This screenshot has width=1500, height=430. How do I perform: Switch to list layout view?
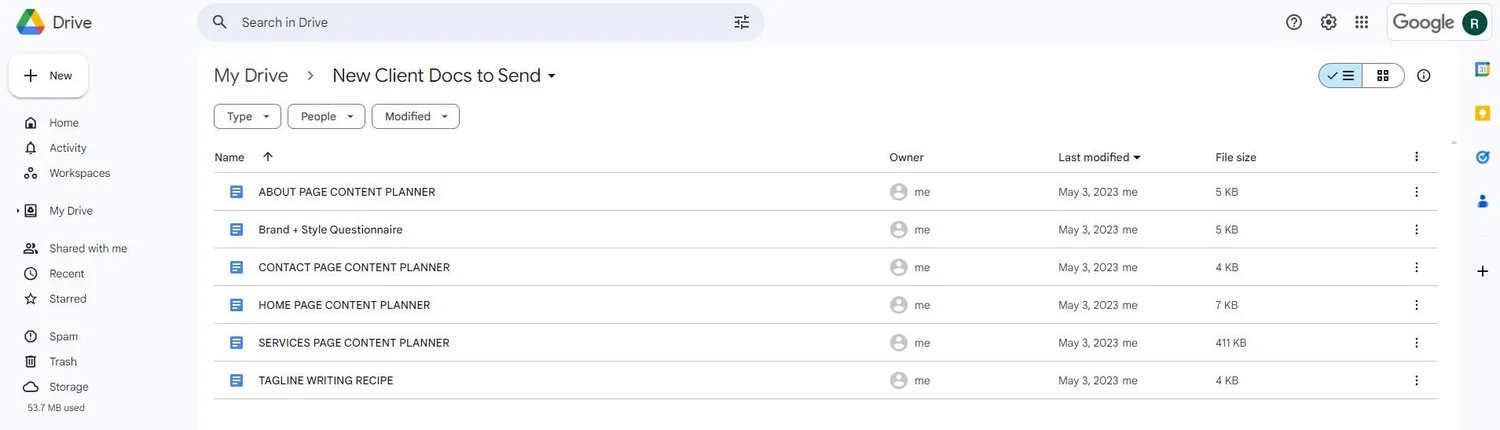(1340, 76)
